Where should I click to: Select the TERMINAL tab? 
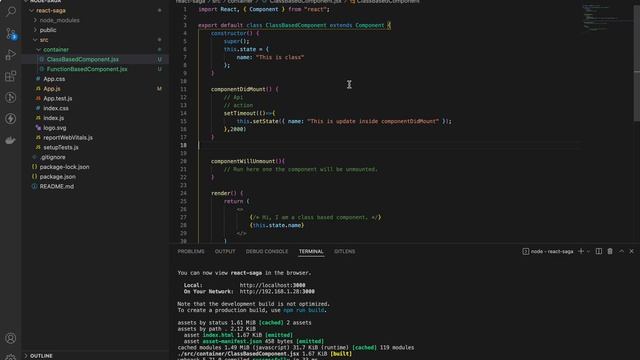[311, 251]
